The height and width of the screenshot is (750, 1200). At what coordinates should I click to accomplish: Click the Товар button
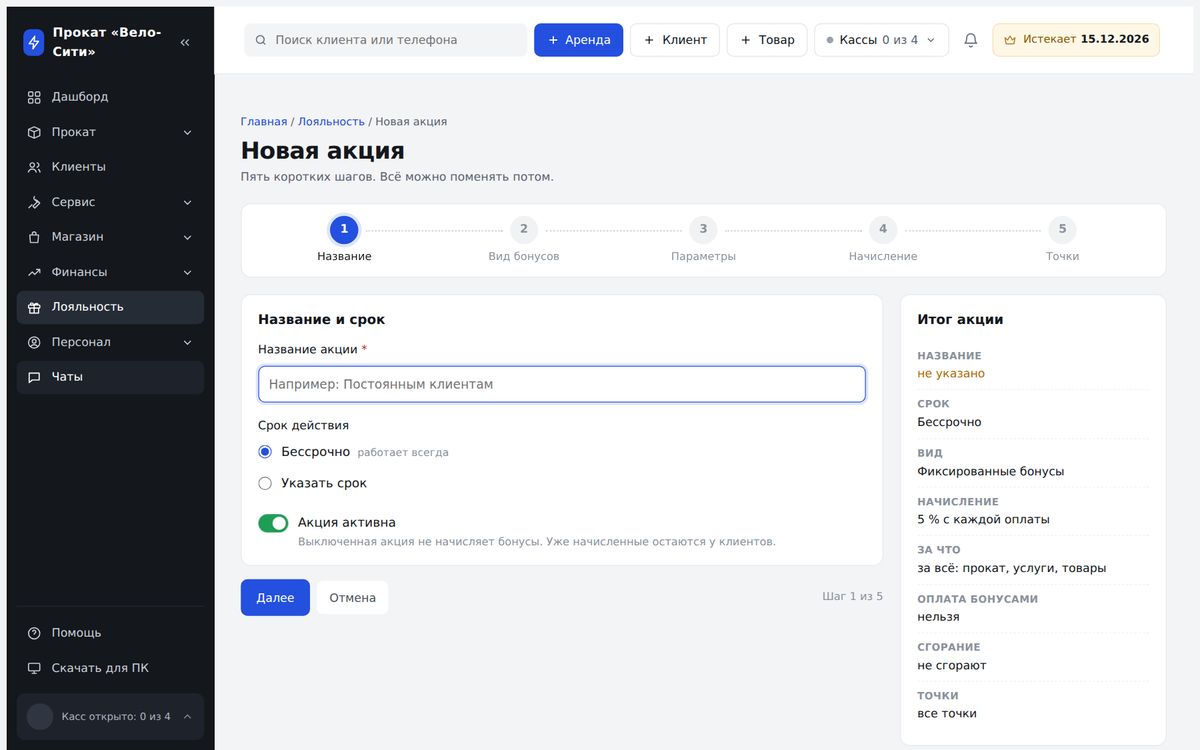point(767,40)
